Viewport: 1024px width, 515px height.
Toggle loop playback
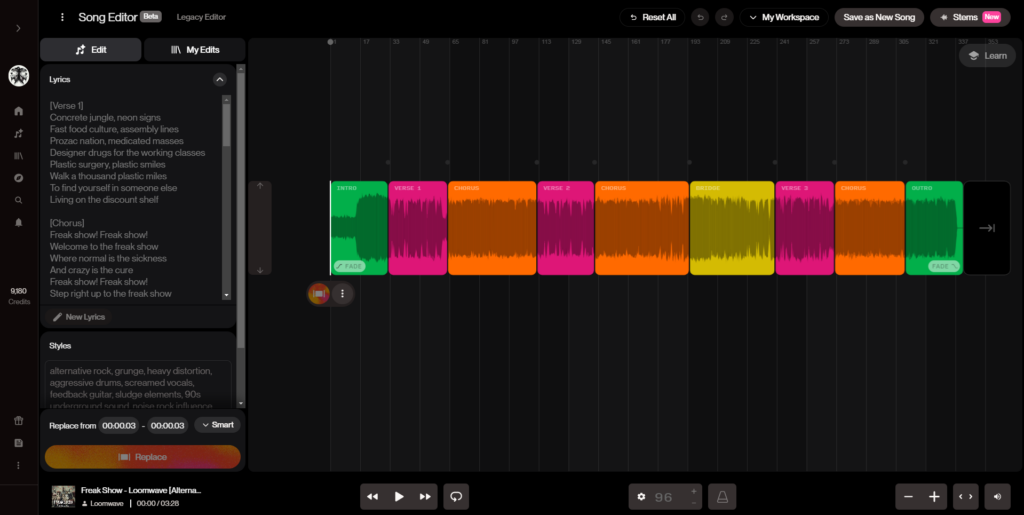pos(456,497)
